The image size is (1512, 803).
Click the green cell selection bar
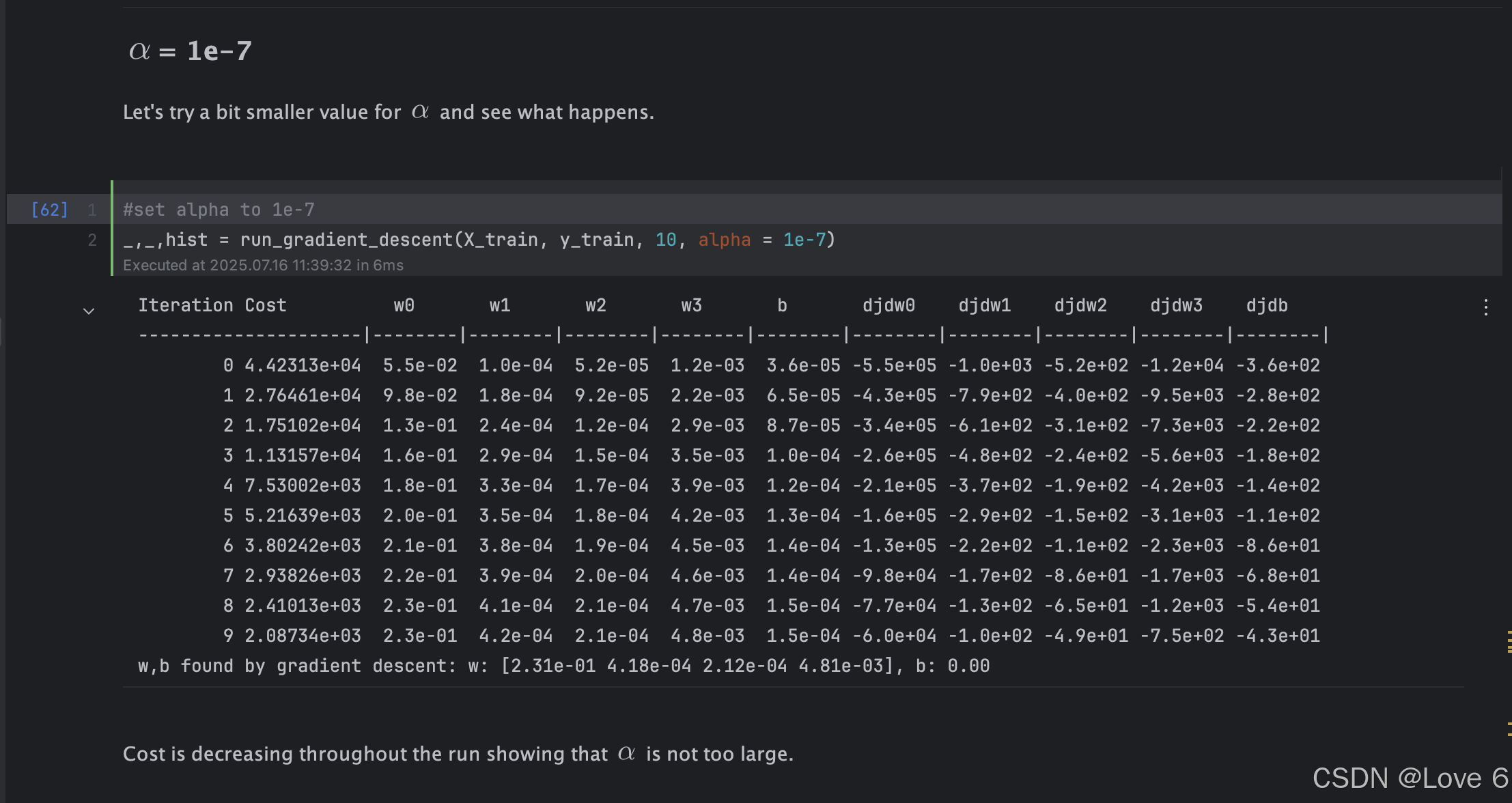click(112, 228)
